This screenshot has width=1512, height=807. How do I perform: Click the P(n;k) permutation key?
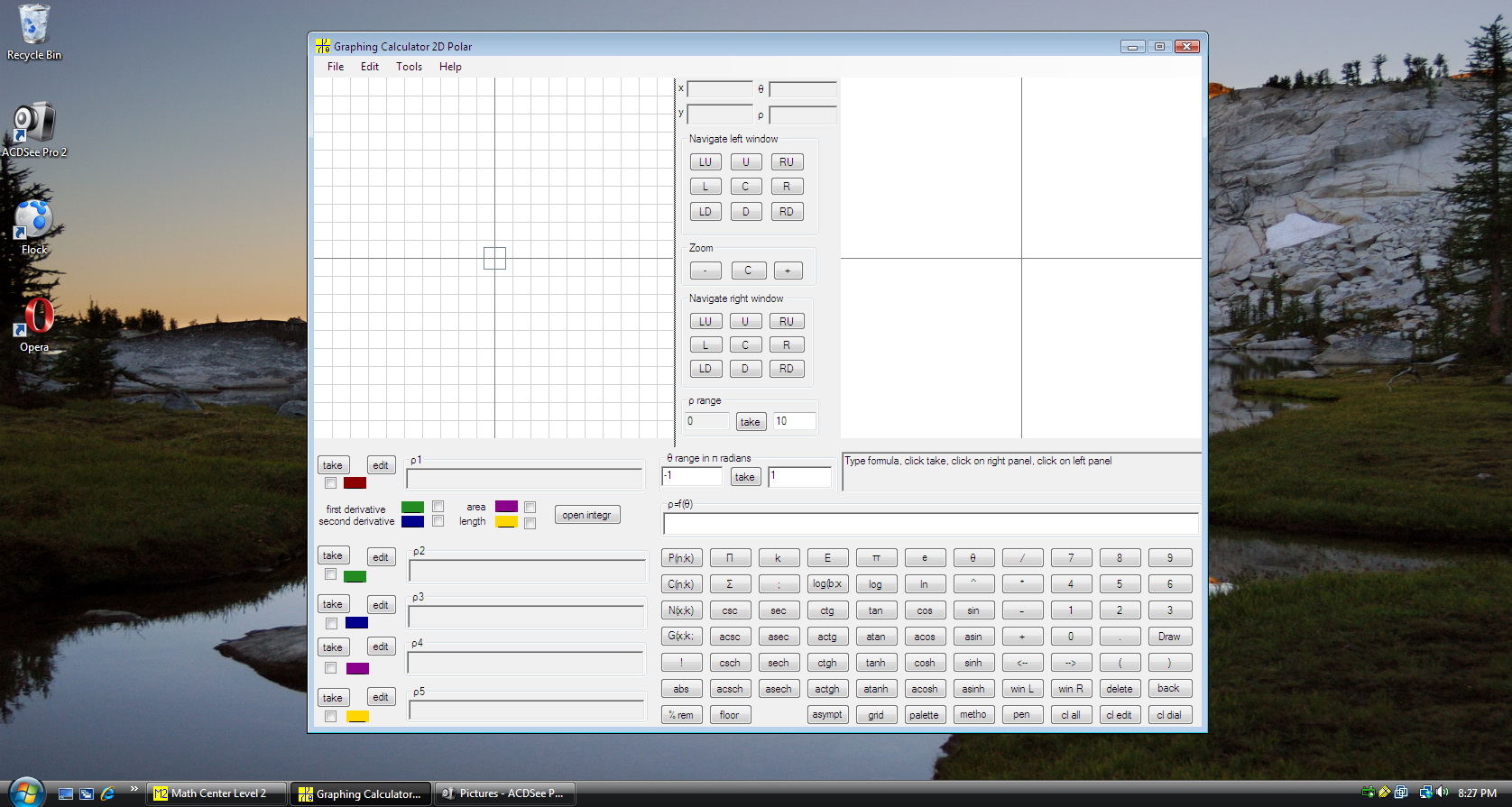coord(681,558)
